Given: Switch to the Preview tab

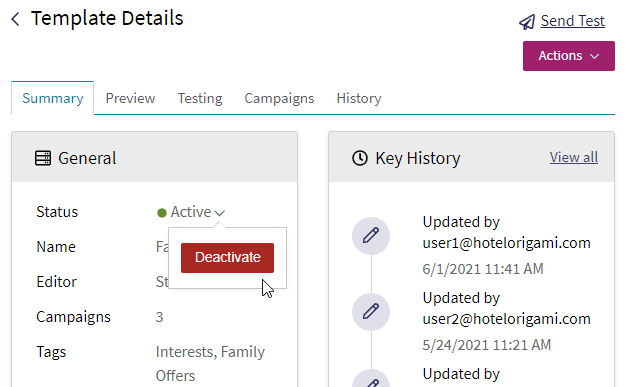Looking at the screenshot, I should [130, 98].
